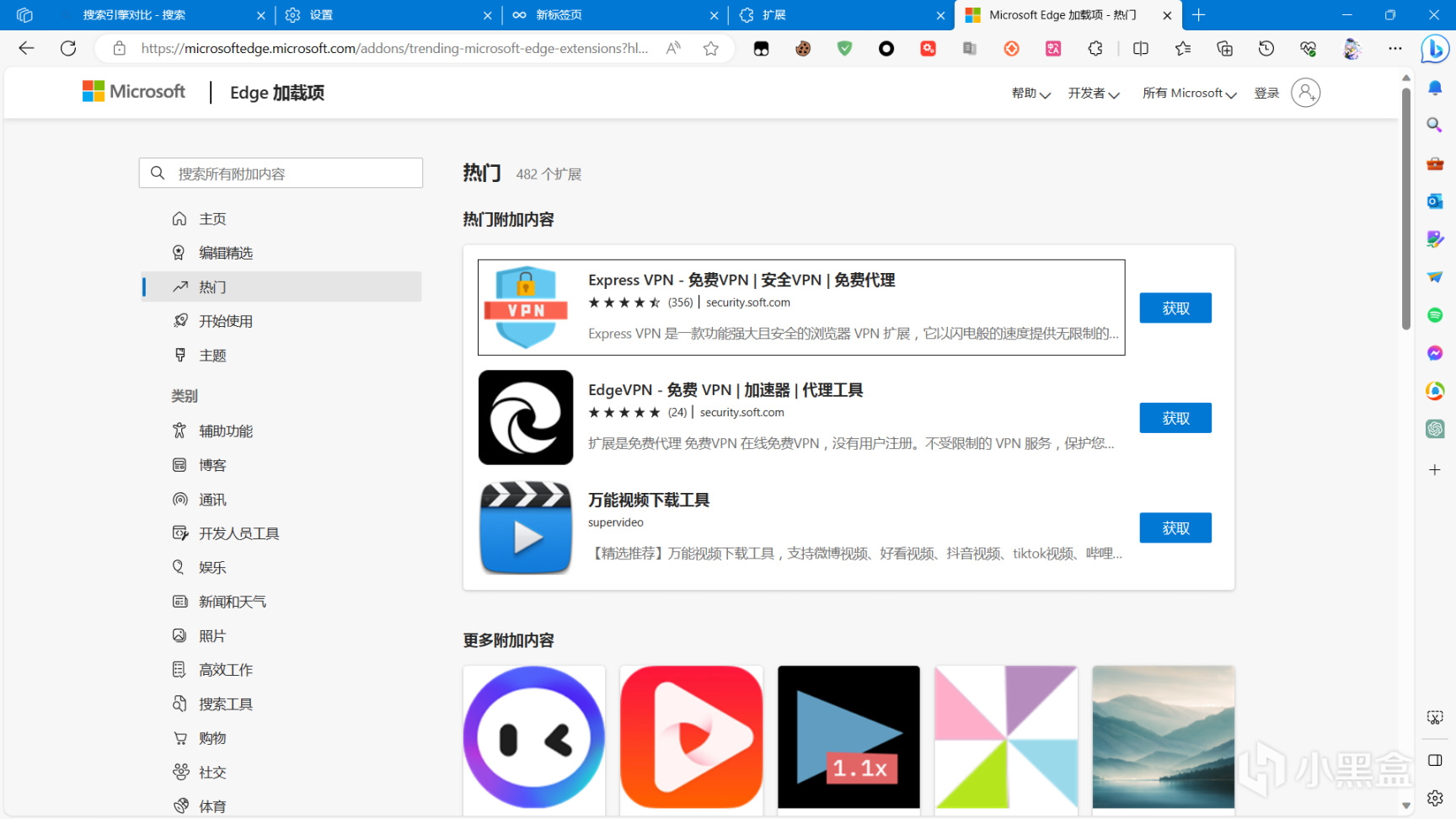Open the mountain landscape theme thumbnail
Image resolution: width=1456 pixels, height=819 pixels.
click(1164, 737)
